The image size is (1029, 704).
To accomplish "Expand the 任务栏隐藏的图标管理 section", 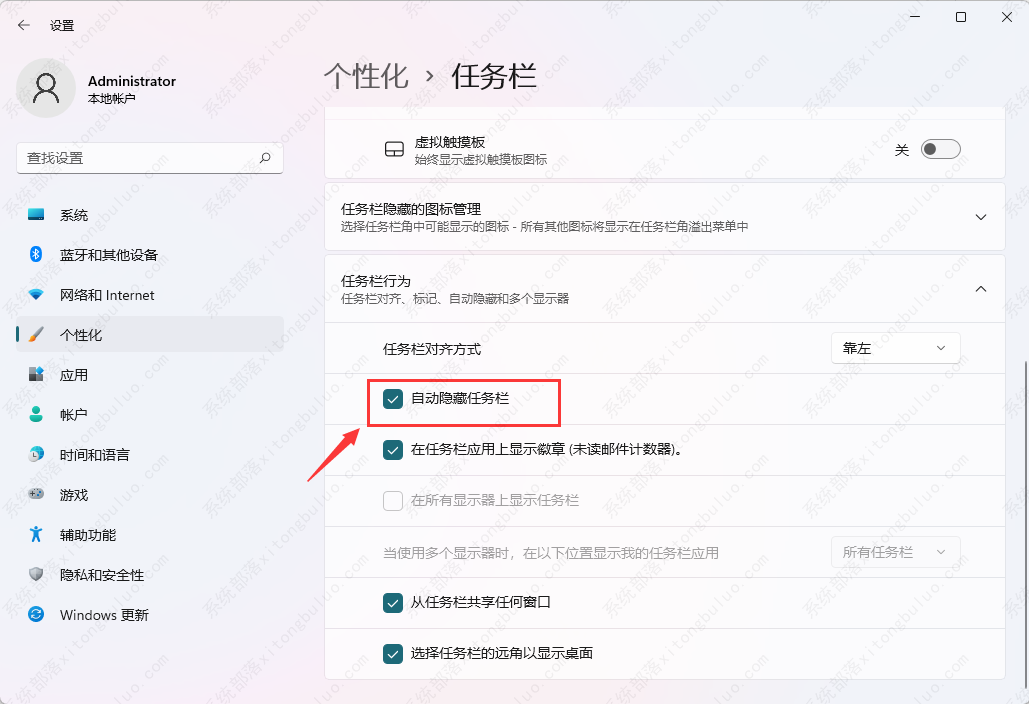I will [x=981, y=217].
